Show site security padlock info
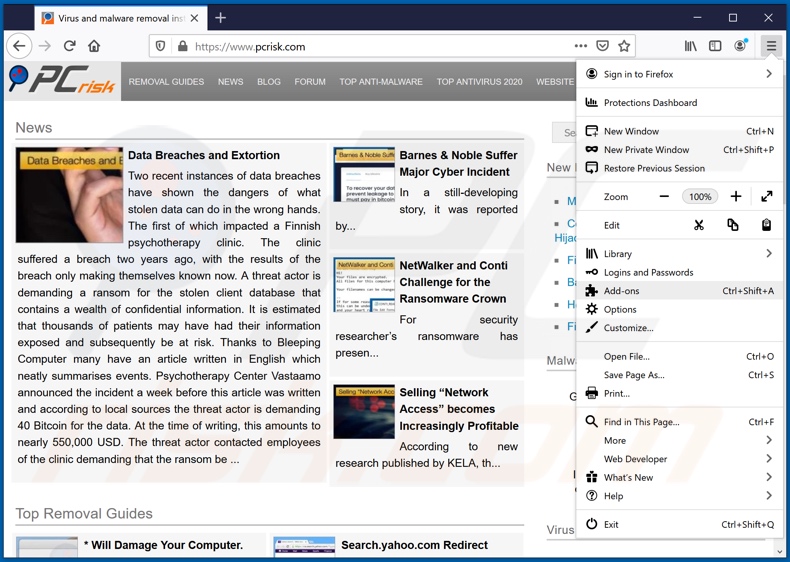The image size is (790, 562). click(182, 46)
